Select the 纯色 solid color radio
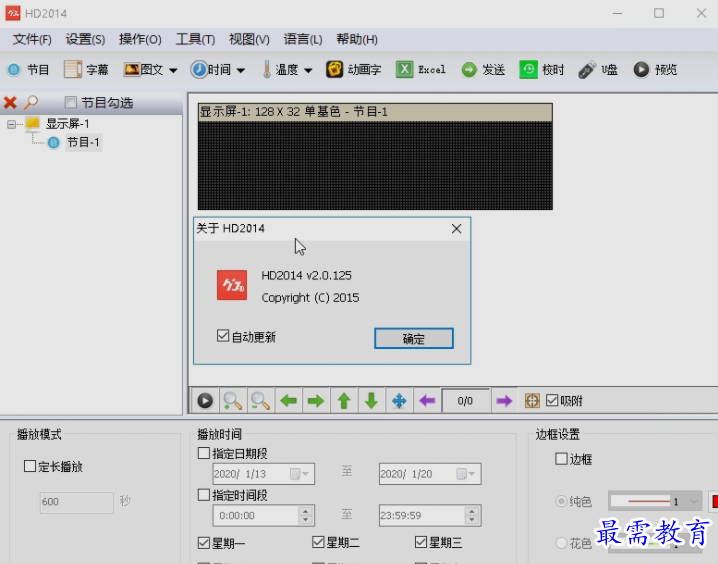Viewport: 718px width, 564px height. (560, 501)
